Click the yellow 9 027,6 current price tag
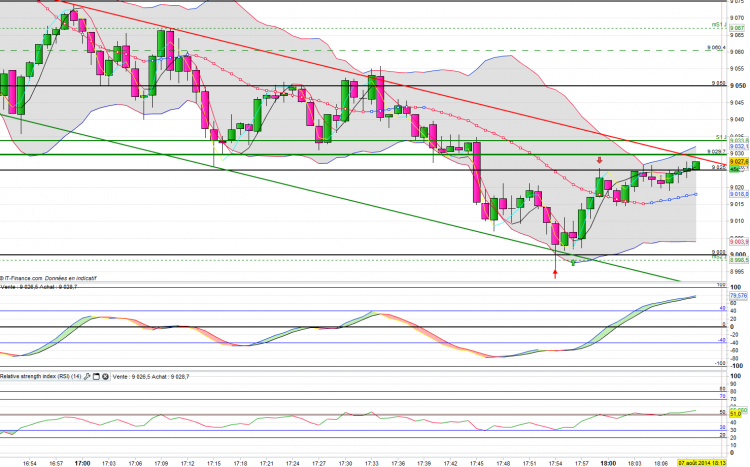Screen dimensions: 750x467 (x=739, y=162)
